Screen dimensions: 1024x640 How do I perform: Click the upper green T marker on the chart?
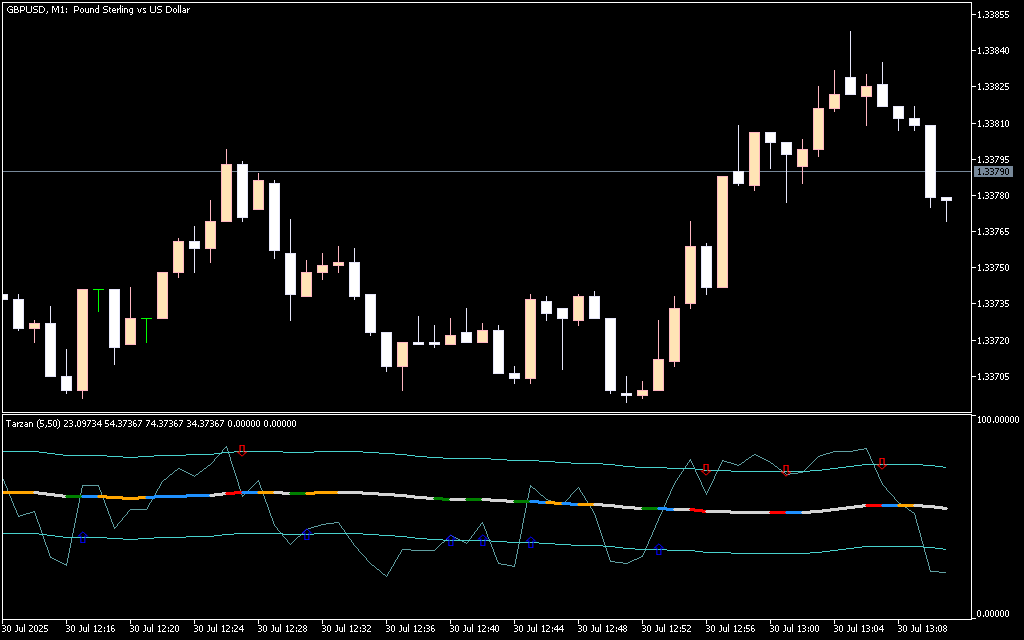tap(98, 299)
